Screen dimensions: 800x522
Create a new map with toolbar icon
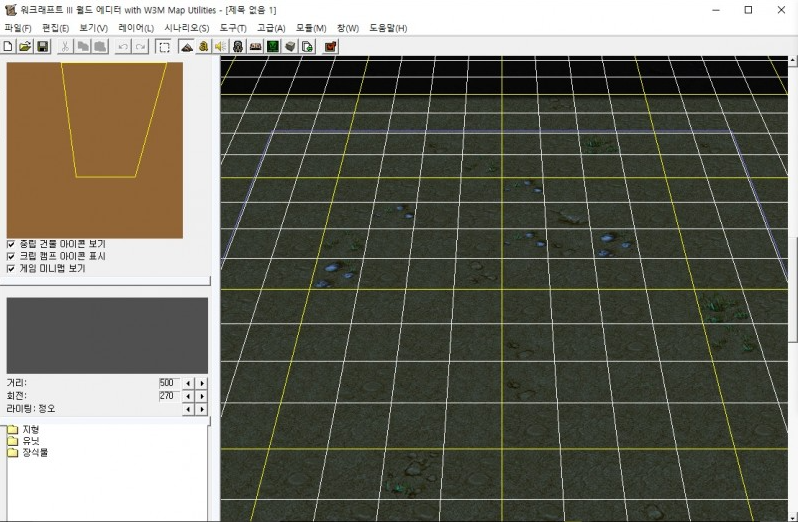[x=8, y=47]
